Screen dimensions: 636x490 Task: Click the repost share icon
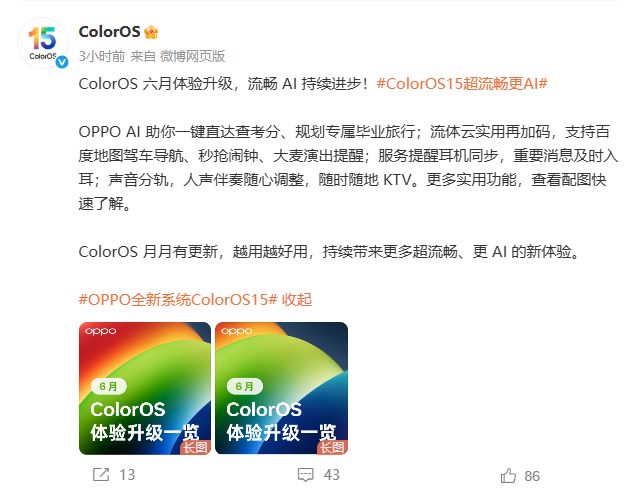click(101, 474)
